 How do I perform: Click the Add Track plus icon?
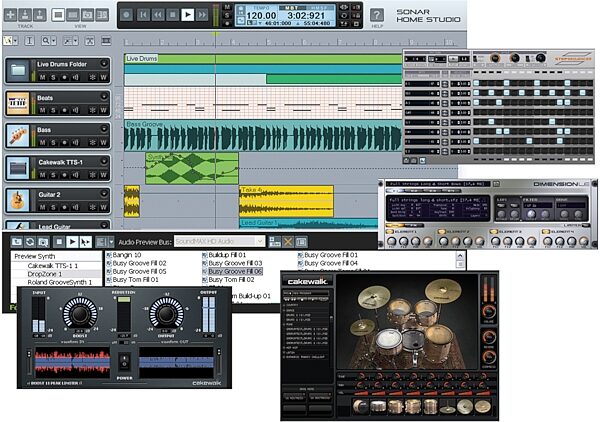(11, 15)
